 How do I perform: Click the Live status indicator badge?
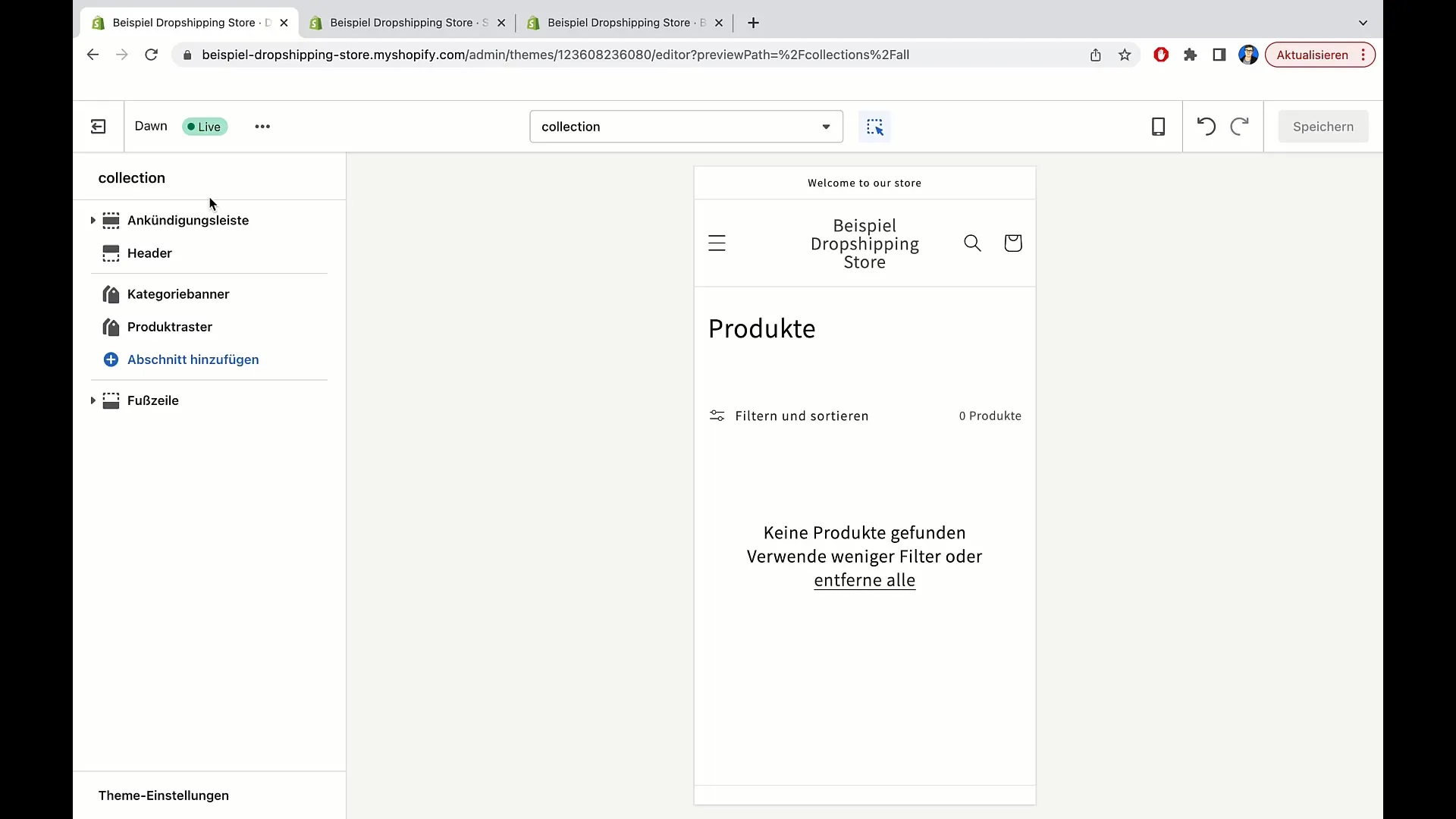203,126
